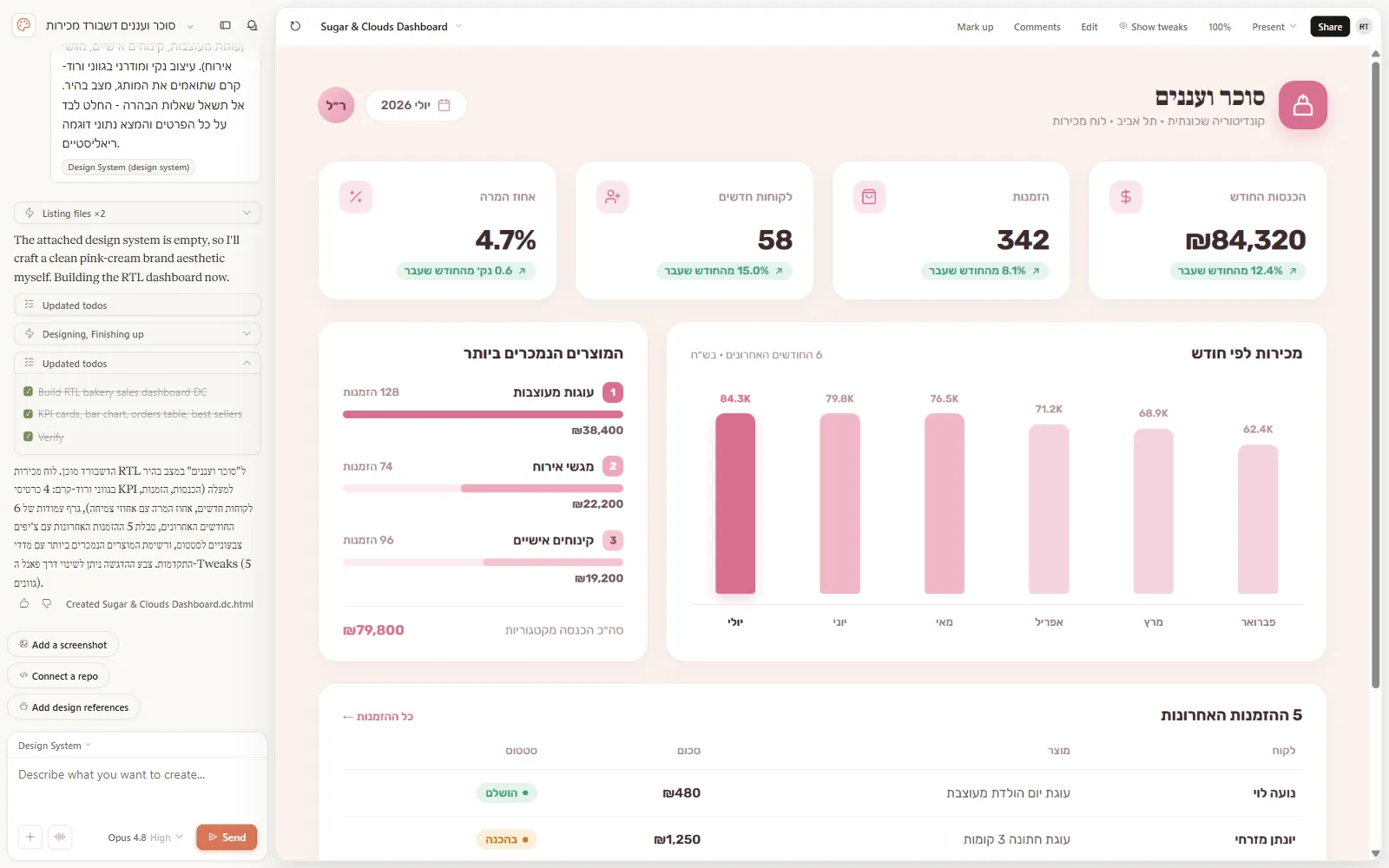Toggle the sidebar panel layout icon
The width and height of the screenshot is (1389, 868).
(x=226, y=26)
